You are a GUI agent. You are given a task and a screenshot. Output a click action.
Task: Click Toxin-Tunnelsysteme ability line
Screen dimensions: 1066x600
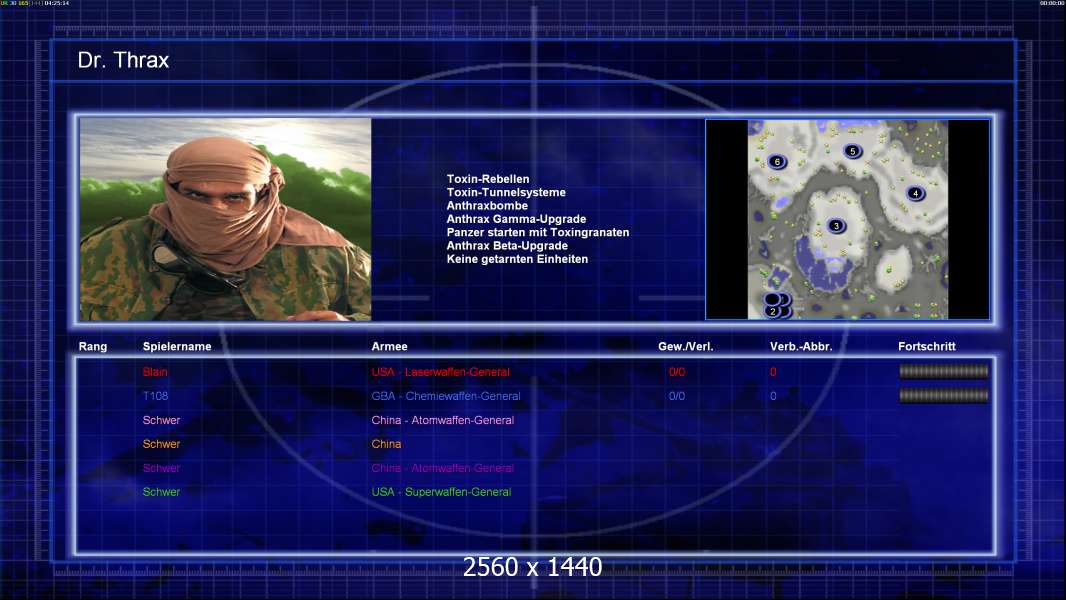[506, 192]
